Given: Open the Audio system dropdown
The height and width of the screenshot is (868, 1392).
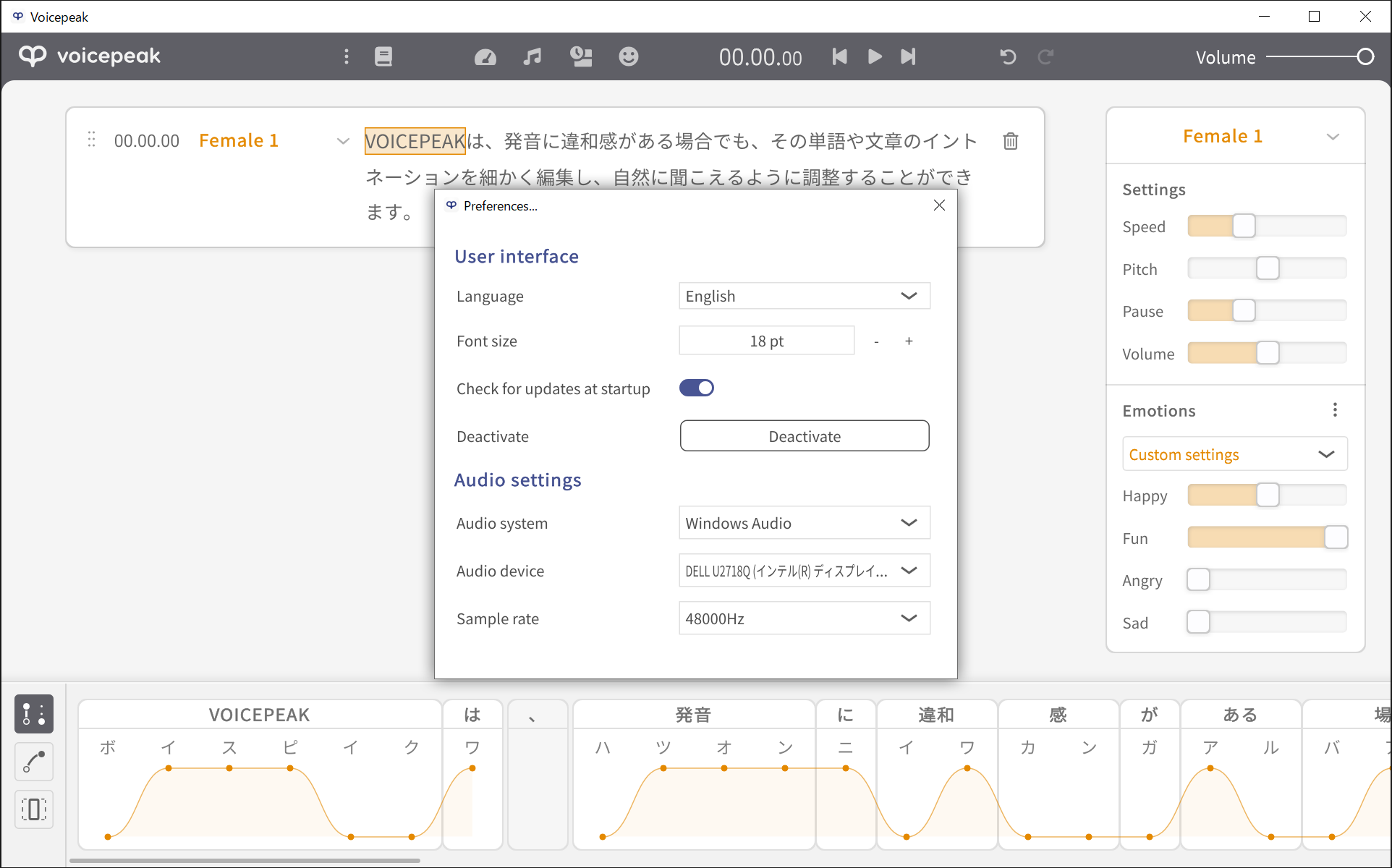Looking at the screenshot, I should coord(805,523).
